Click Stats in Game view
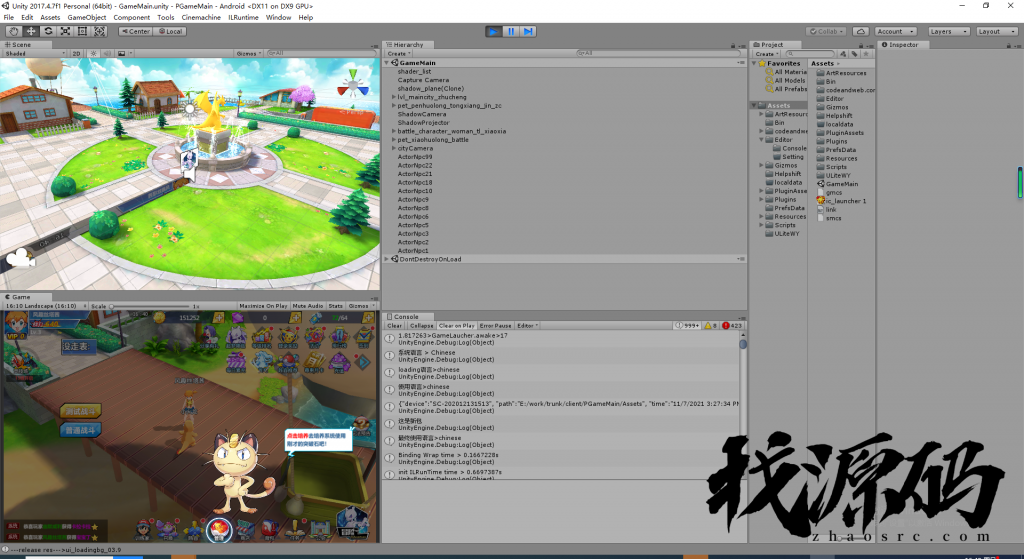This screenshot has height=559, width=1024. tap(336, 306)
